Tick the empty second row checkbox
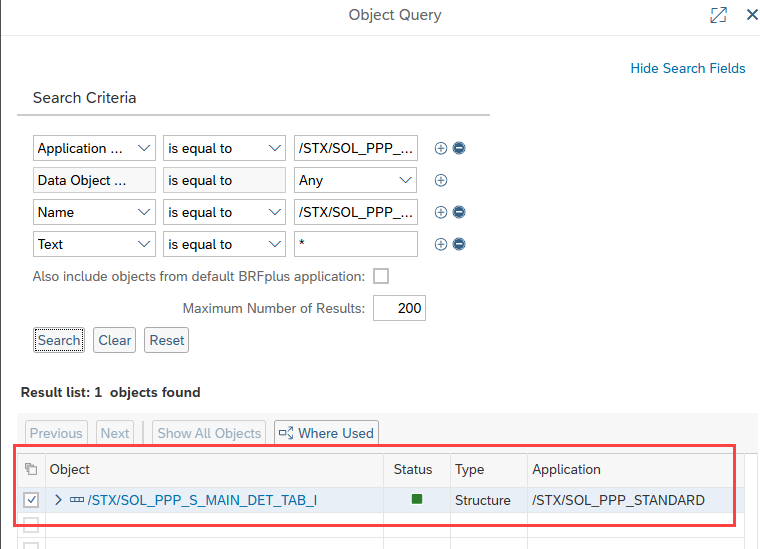This screenshot has height=549, width=760. (31, 525)
